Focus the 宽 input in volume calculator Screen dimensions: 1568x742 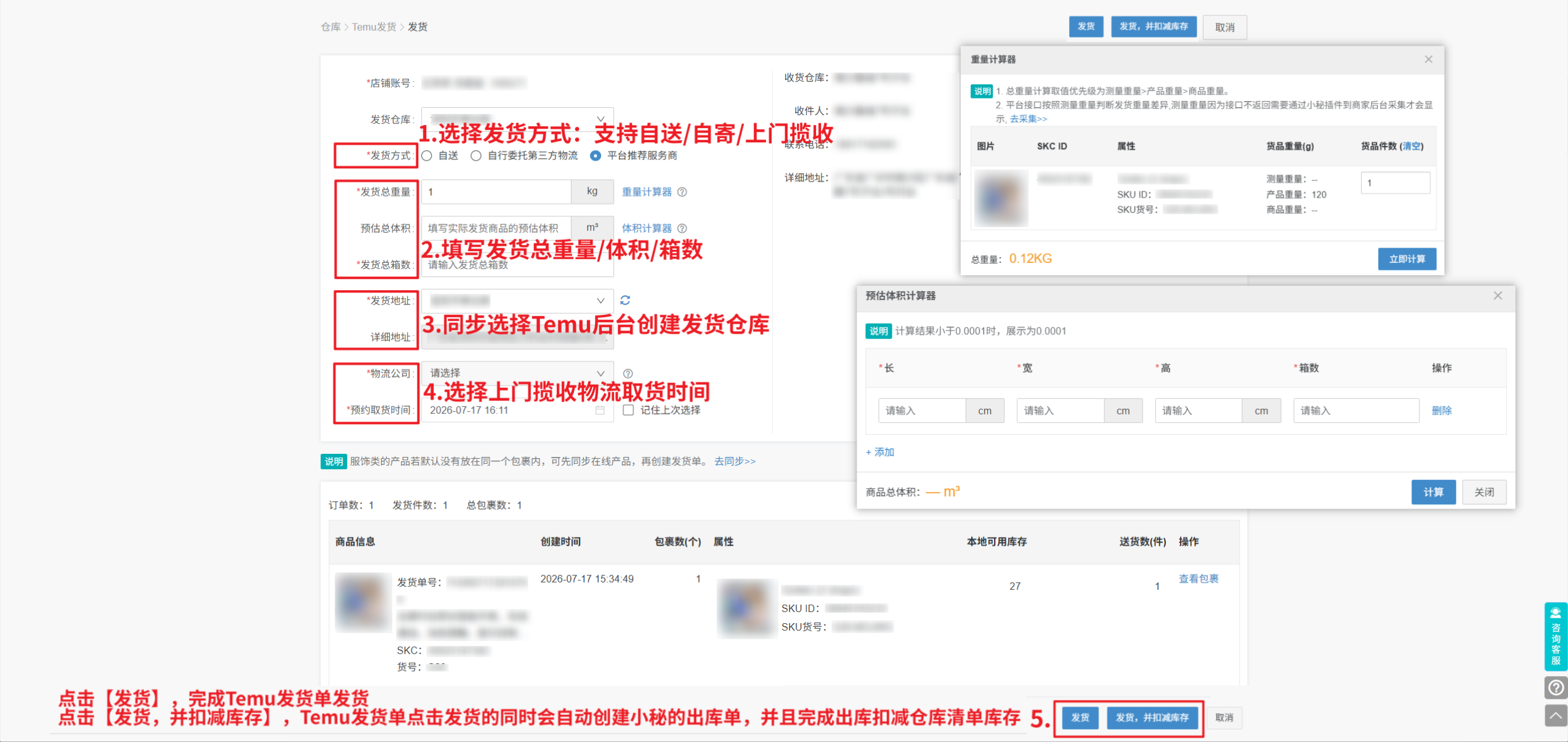1060,411
